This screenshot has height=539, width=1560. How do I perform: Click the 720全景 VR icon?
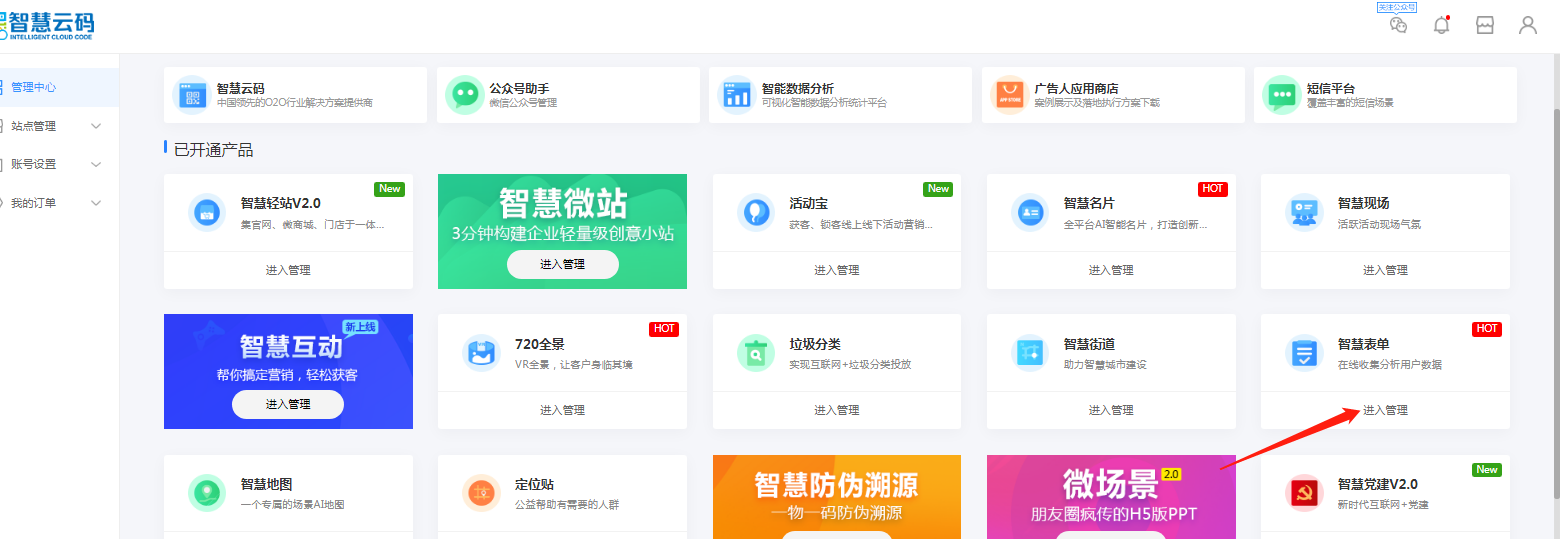(x=481, y=353)
